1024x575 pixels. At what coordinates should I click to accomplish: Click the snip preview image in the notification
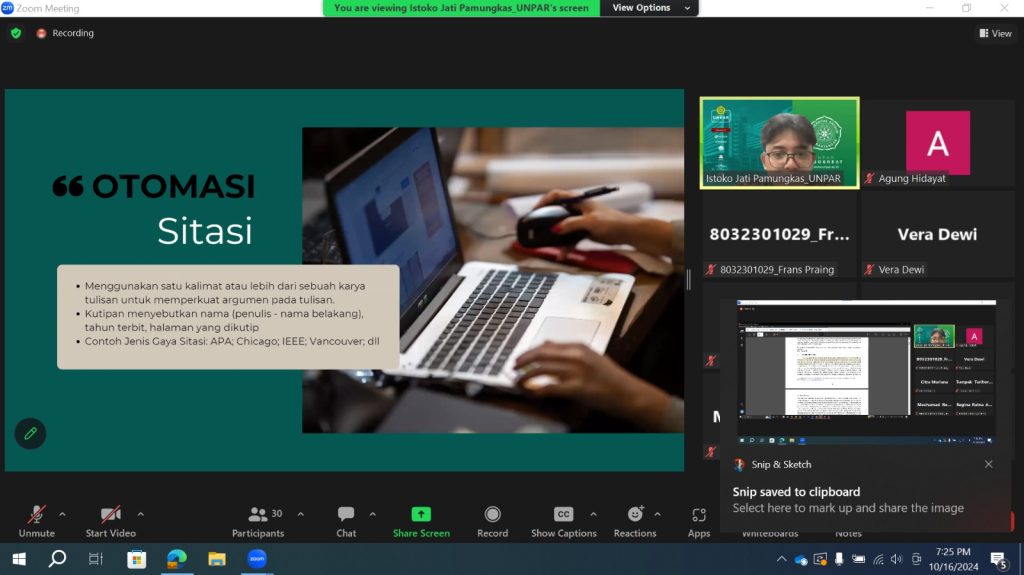point(866,372)
